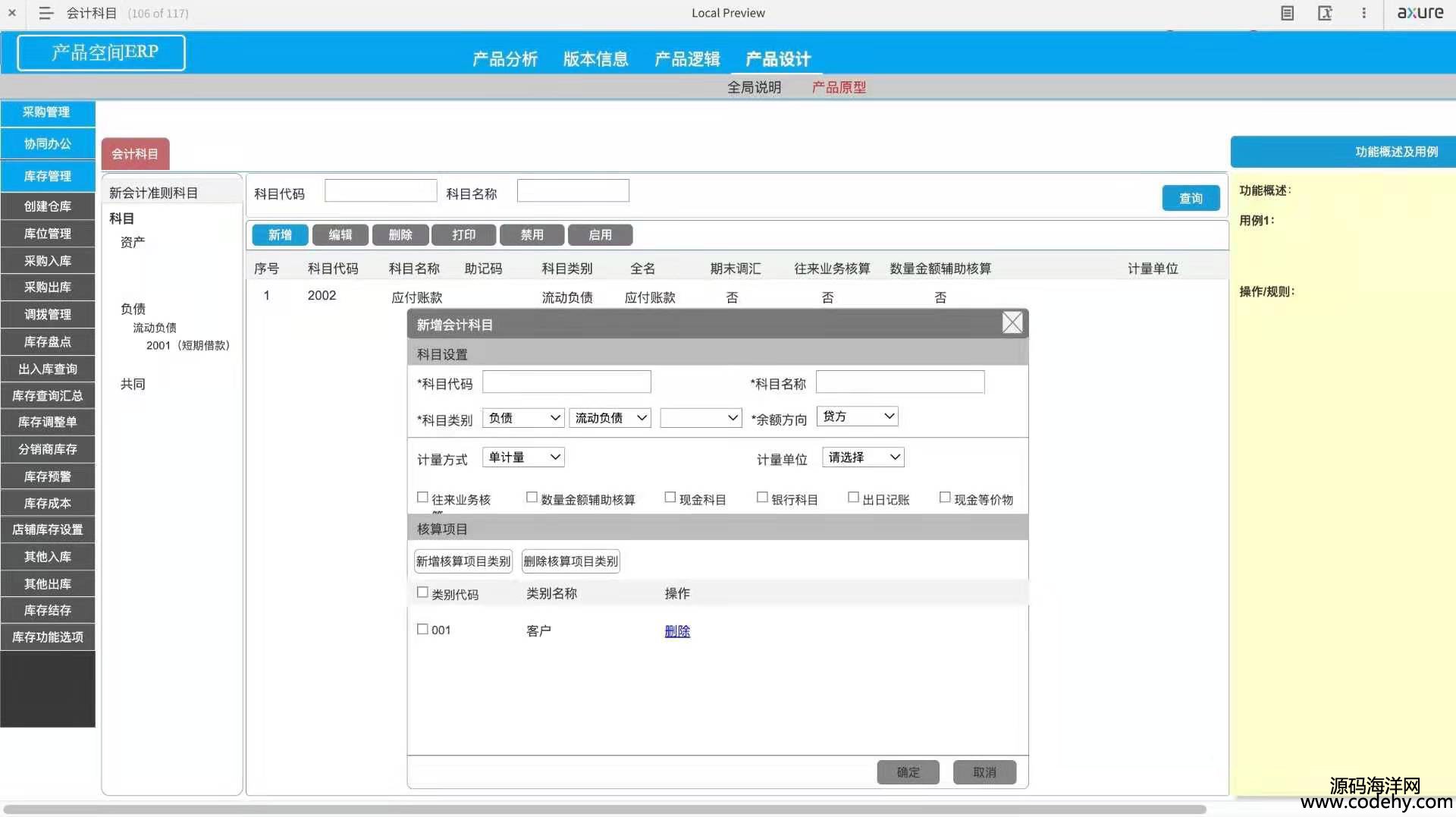Screen dimensions: 1456x817
Task: Open the 流动负债 subcategory dropdown
Action: tap(610, 418)
